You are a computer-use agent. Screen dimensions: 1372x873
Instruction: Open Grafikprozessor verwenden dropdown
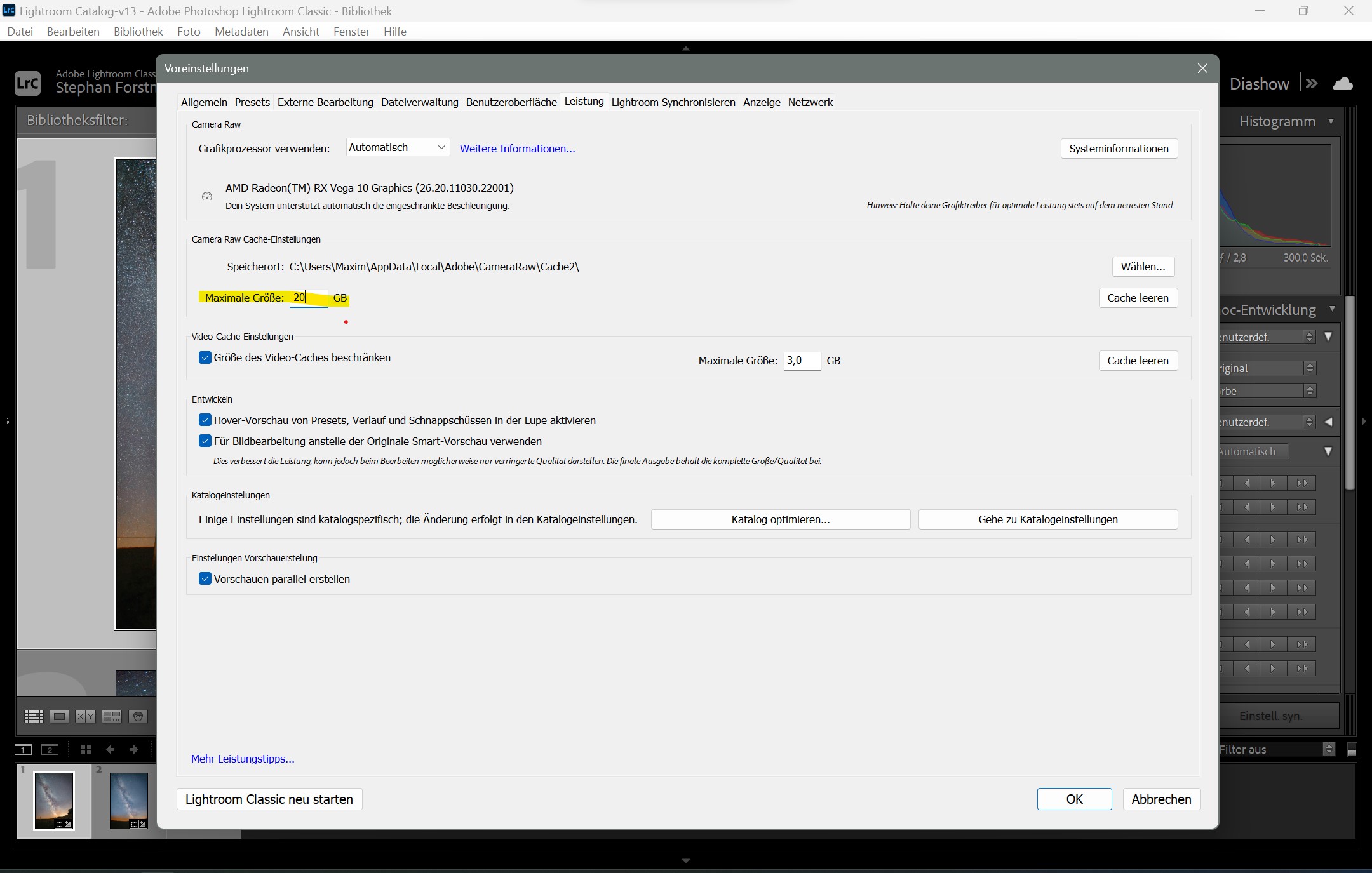(x=398, y=147)
